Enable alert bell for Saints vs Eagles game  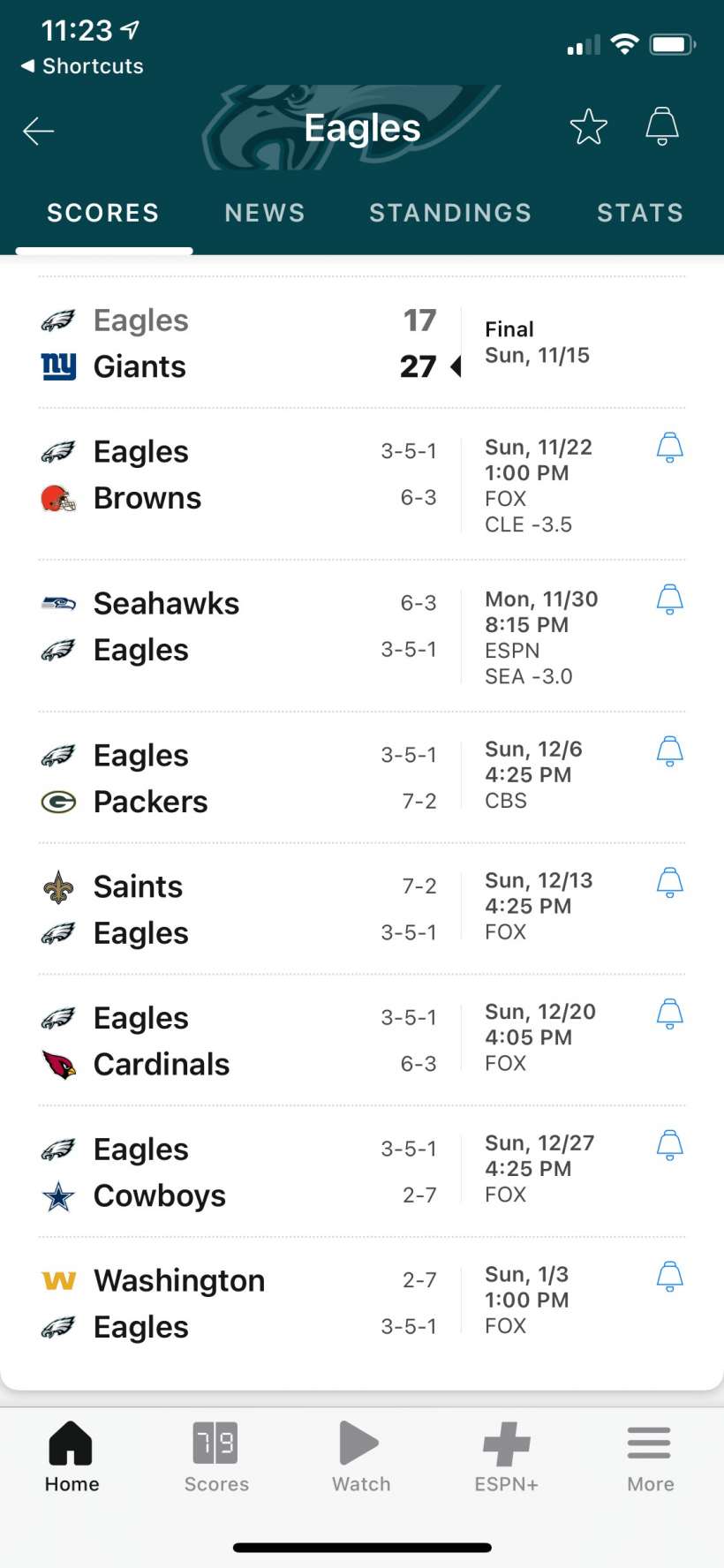[x=669, y=882]
